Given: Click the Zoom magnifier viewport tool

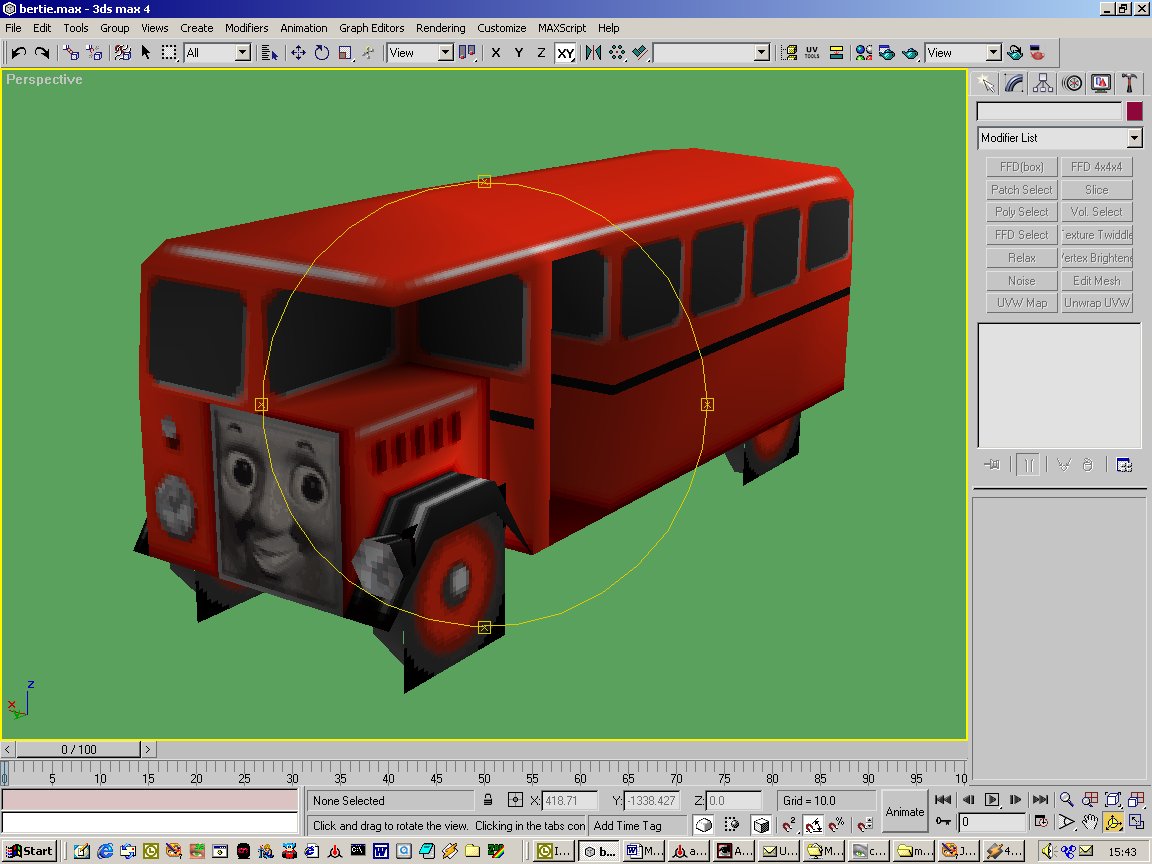Looking at the screenshot, I should point(1067,800).
